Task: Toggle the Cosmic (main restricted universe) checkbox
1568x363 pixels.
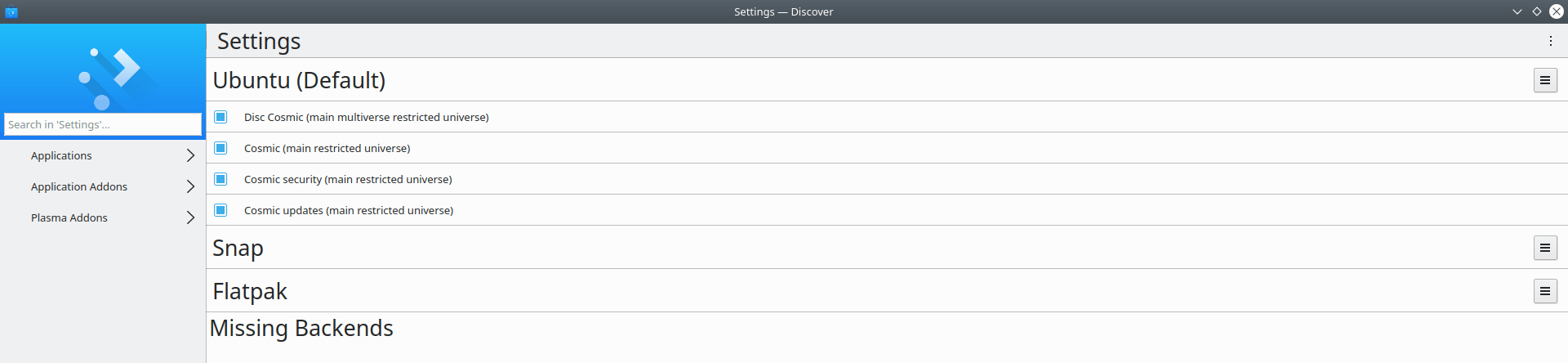Action: (220, 148)
